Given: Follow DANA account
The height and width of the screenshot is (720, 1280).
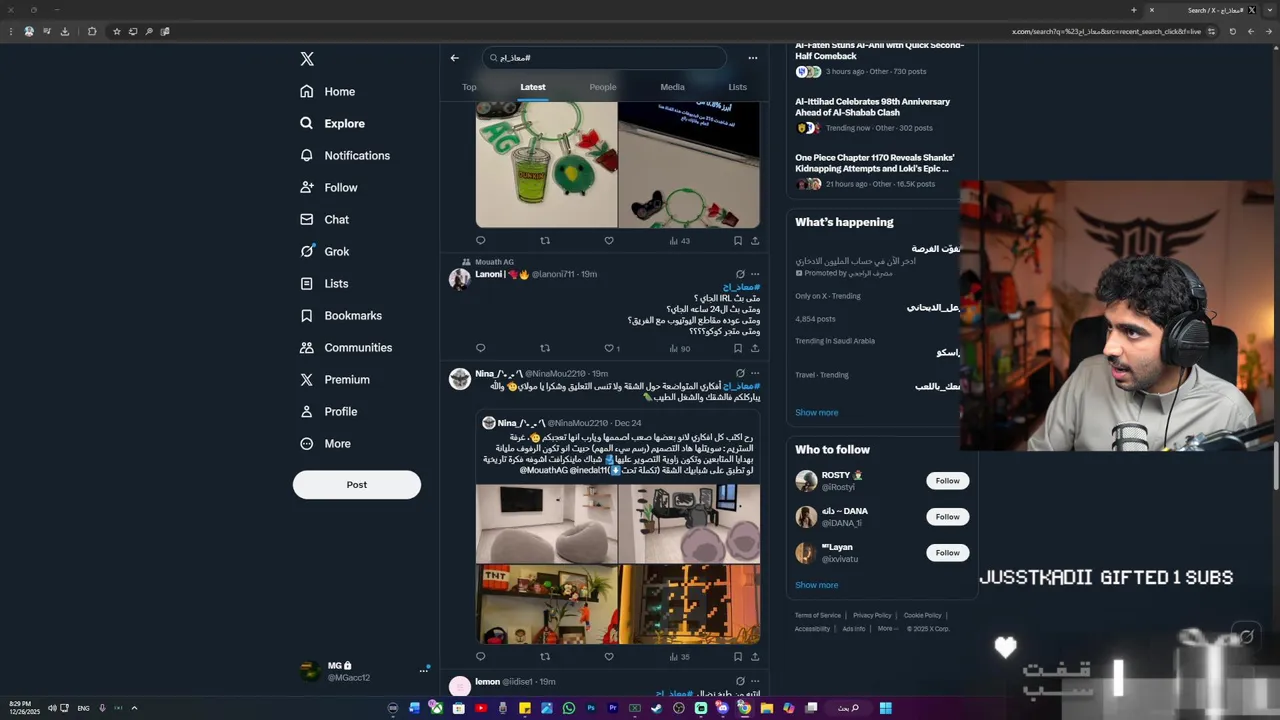Looking at the screenshot, I should [947, 517].
